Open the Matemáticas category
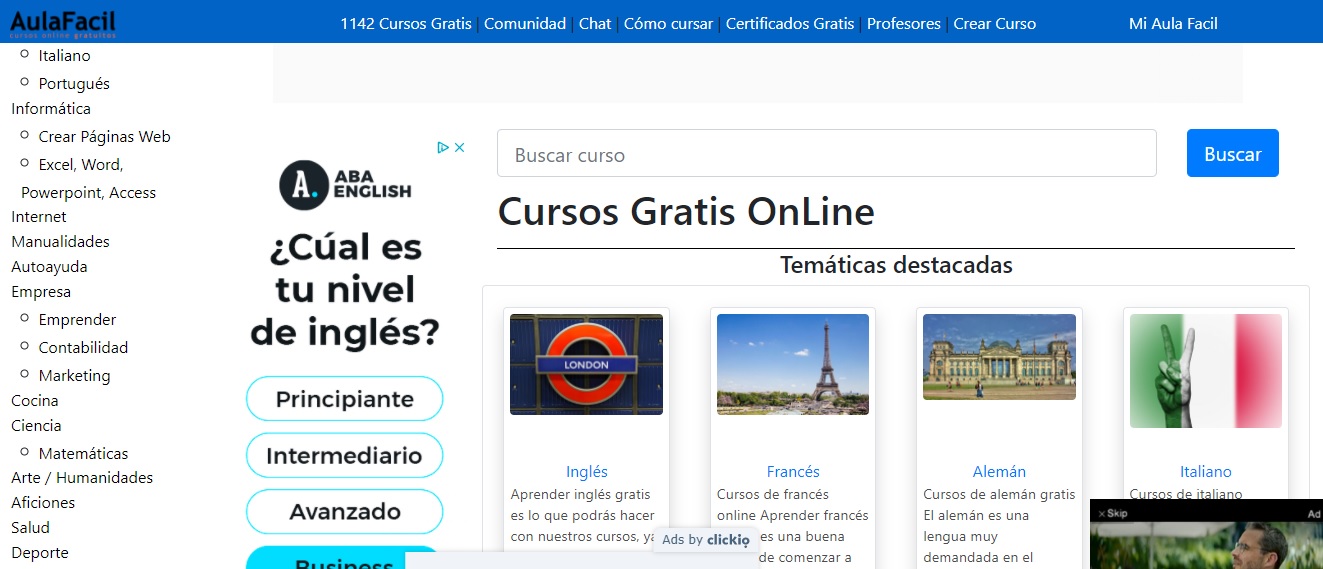The height and width of the screenshot is (569, 1323). pyautogui.click(x=83, y=453)
